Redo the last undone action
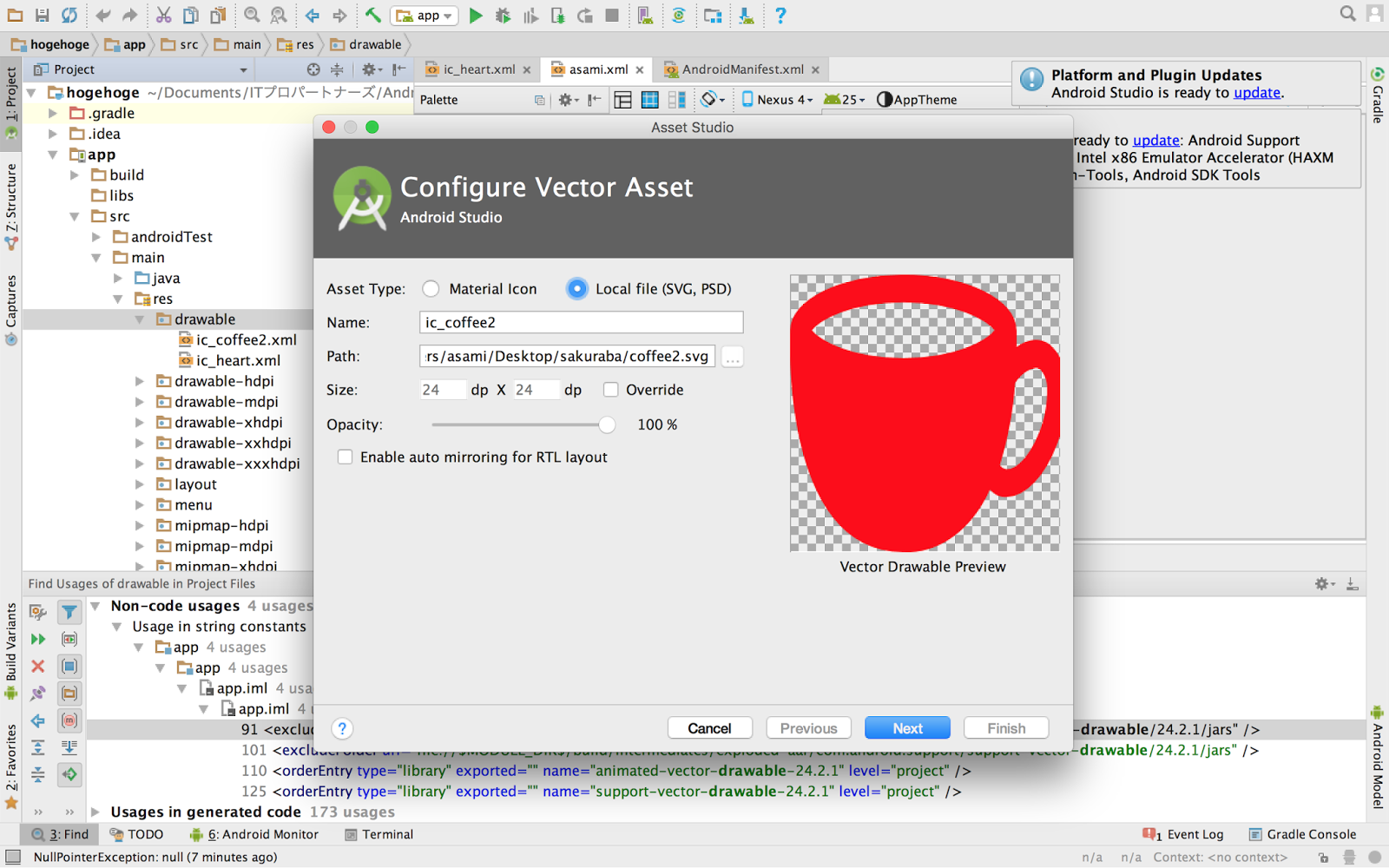This screenshot has height=868, width=1389. coord(130,15)
